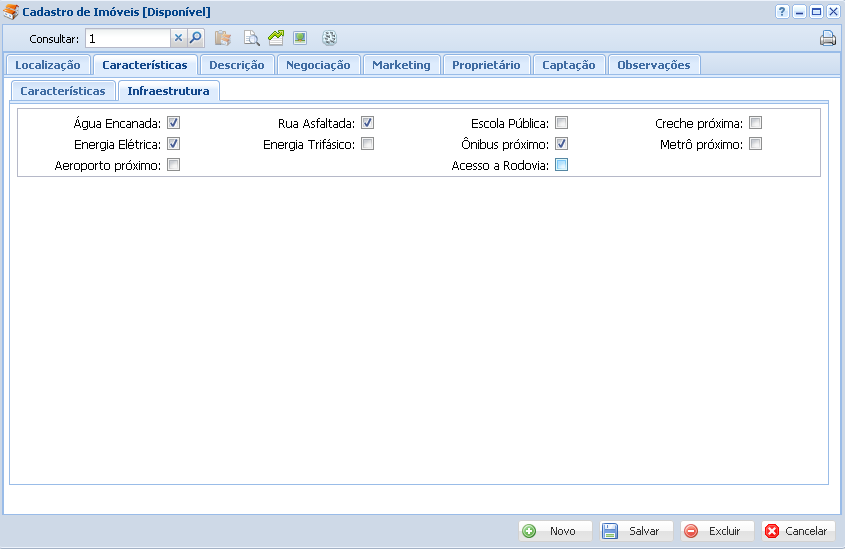Enable the Metrô próximo checkbox
Viewport: 845px width, 549px height.
tap(756, 144)
